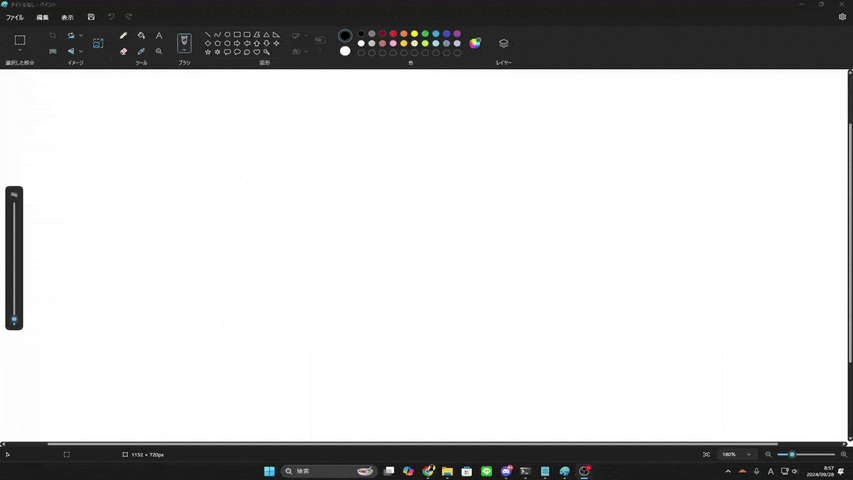The height and width of the screenshot is (480, 853).
Task: Click the Rotate image icon
Action: [71, 35]
